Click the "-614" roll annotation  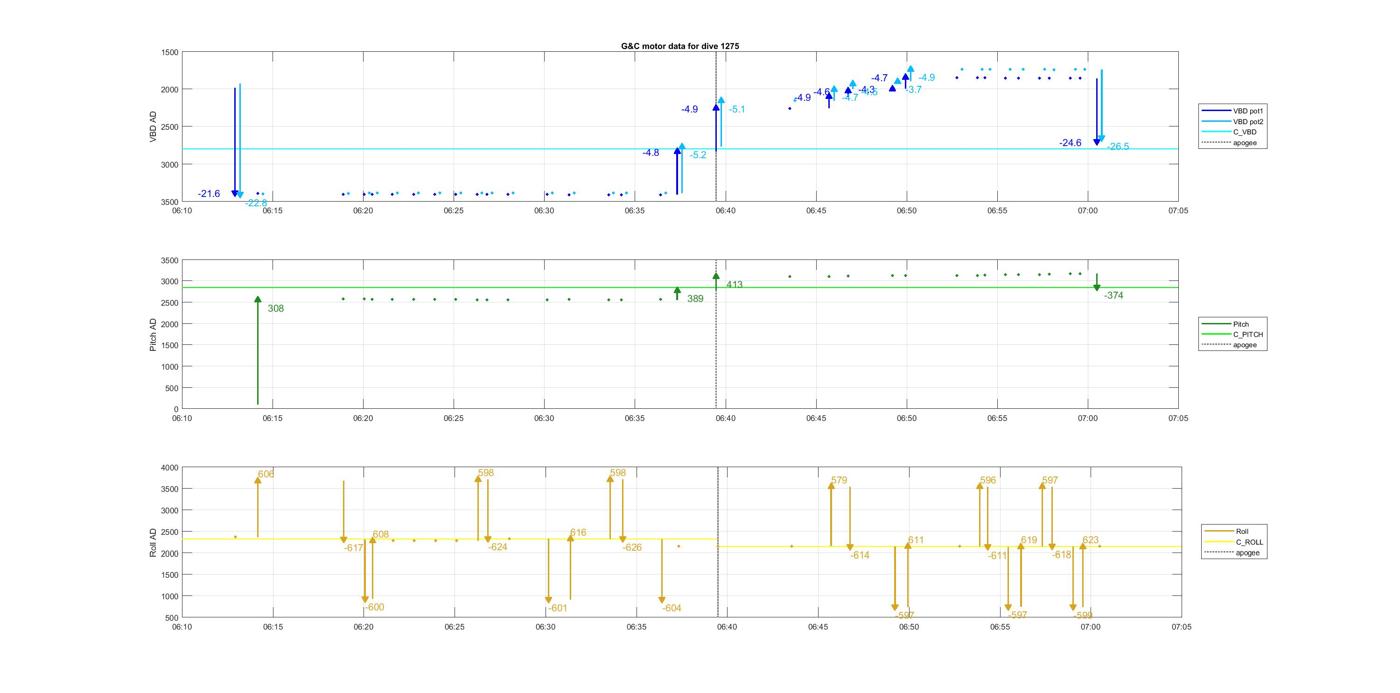(860, 556)
